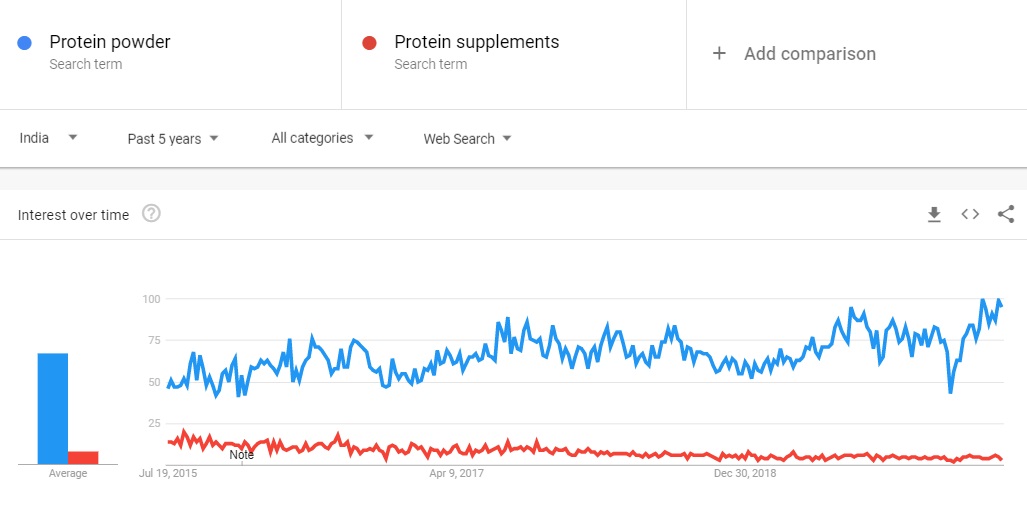Download the Interest over time data

(934, 214)
